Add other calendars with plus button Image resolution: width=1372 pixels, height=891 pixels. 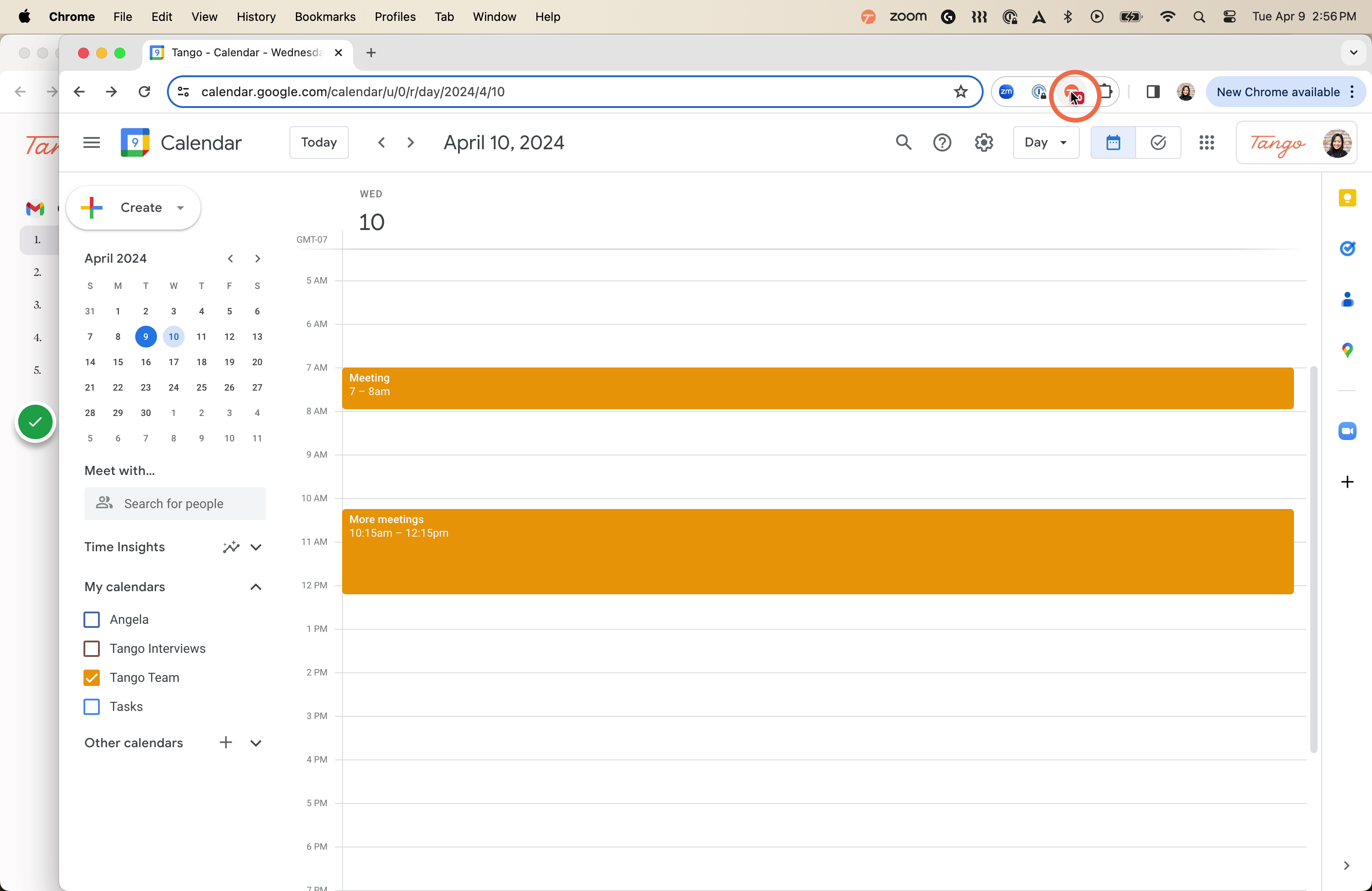pyautogui.click(x=226, y=742)
